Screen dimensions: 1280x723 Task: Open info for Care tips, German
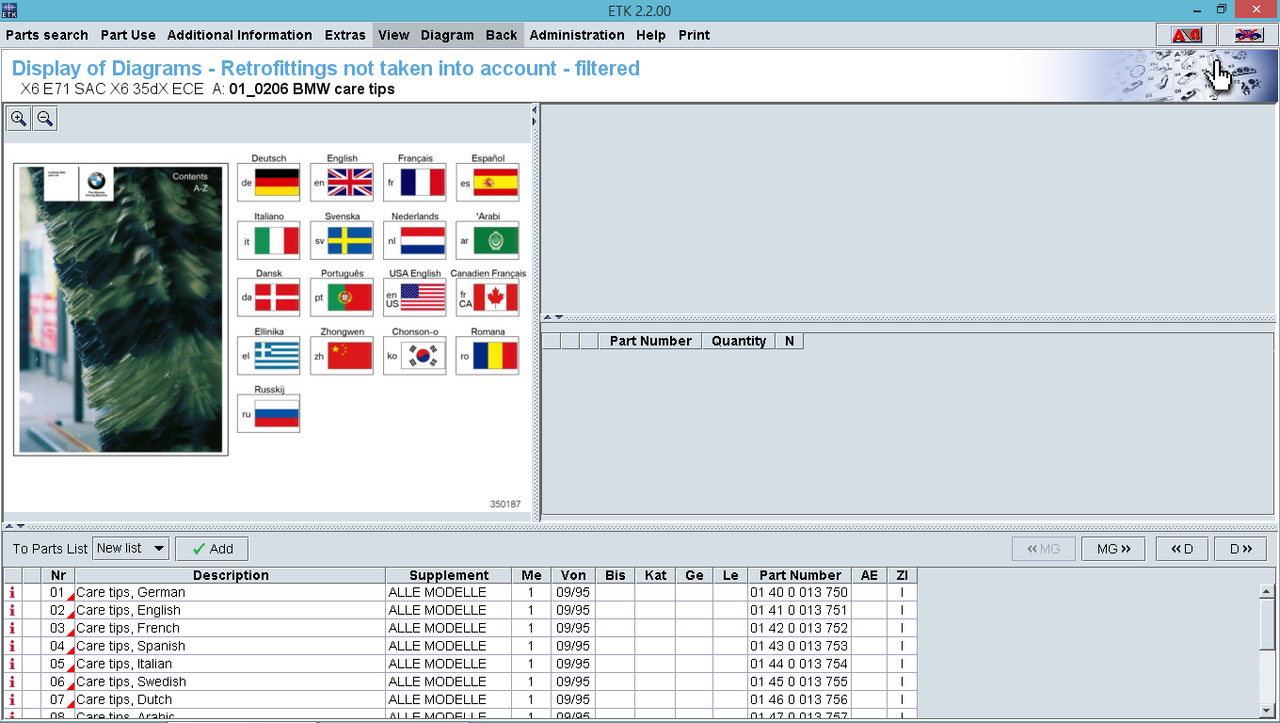pos(12,593)
